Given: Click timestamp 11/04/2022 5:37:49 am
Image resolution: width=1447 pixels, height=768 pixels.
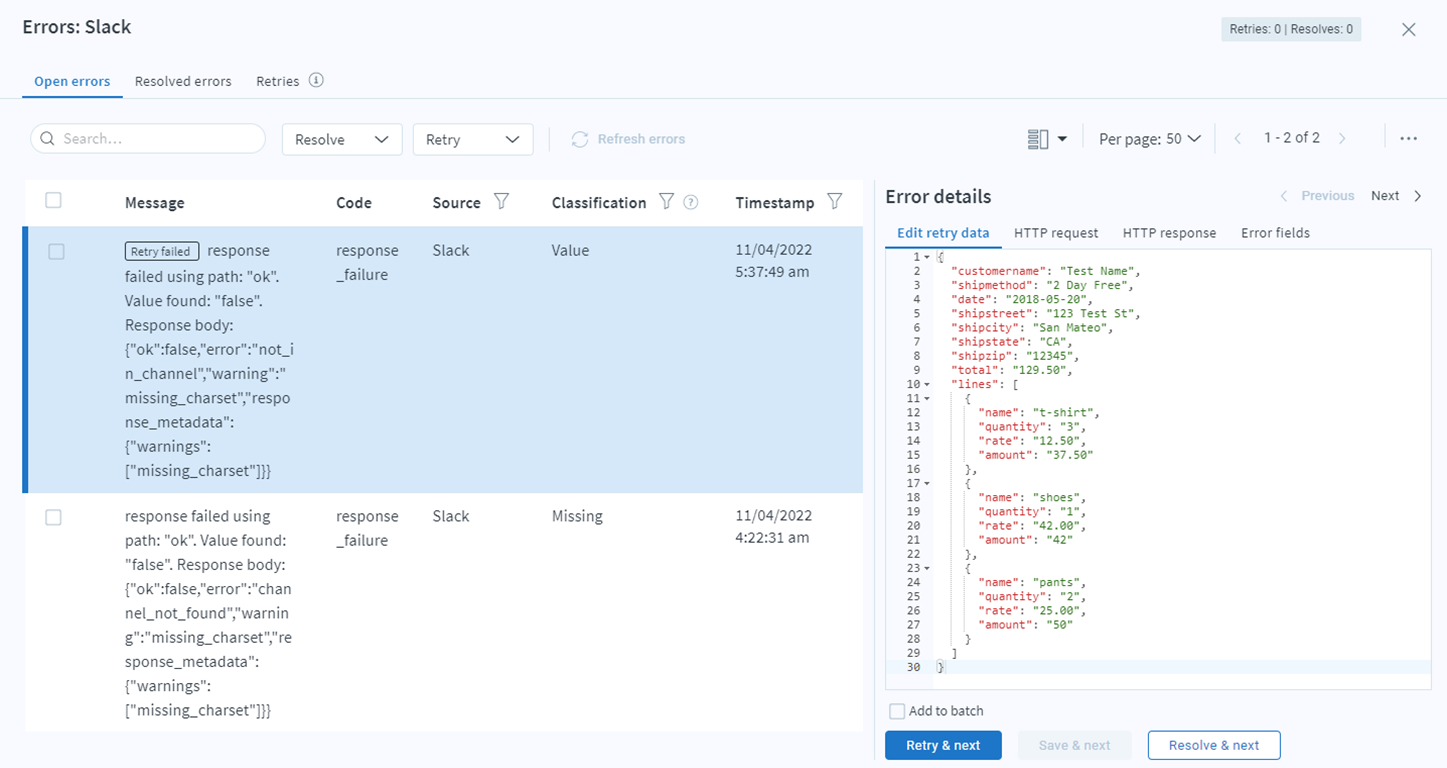Looking at the screenshot, I should (x=773, y=261).
